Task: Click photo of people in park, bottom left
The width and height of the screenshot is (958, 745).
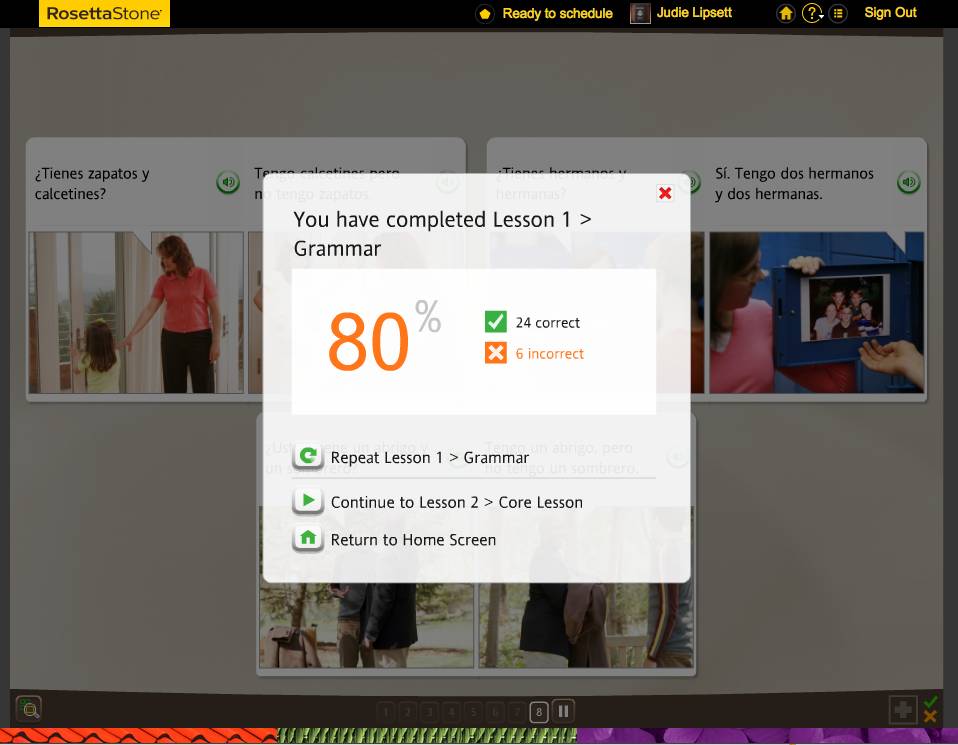Action: [x=367, y=625]
